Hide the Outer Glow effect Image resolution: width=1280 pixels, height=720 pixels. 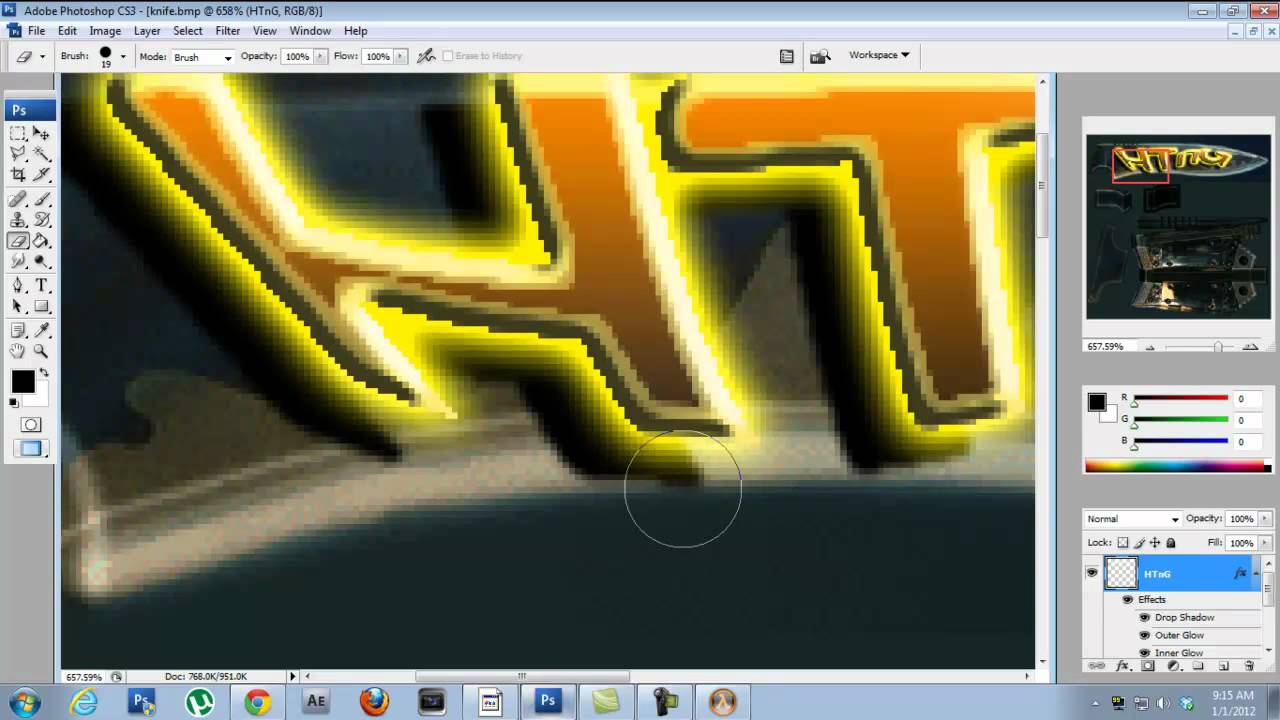(x=1145, y=635)
